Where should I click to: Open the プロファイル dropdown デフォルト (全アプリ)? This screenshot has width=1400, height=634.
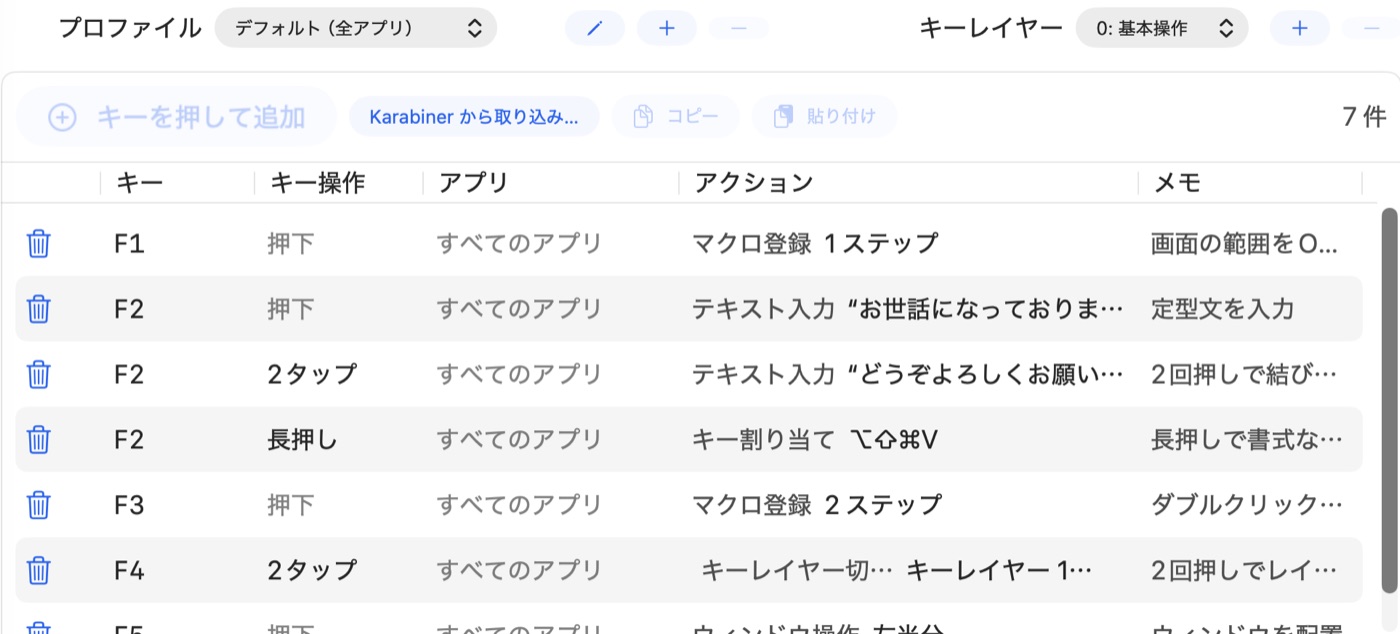coord(356,28)
